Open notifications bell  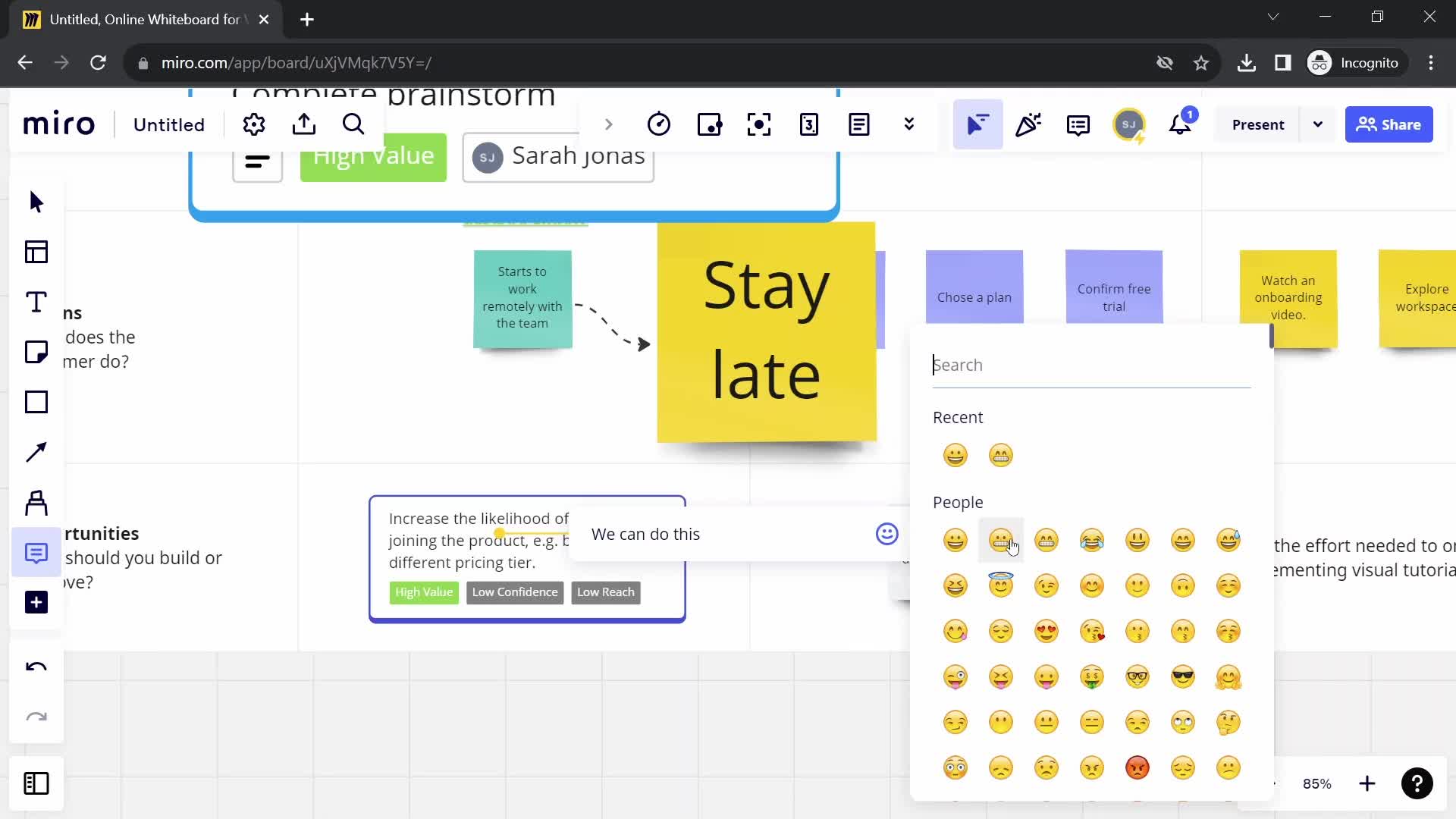click(1180, 124)
